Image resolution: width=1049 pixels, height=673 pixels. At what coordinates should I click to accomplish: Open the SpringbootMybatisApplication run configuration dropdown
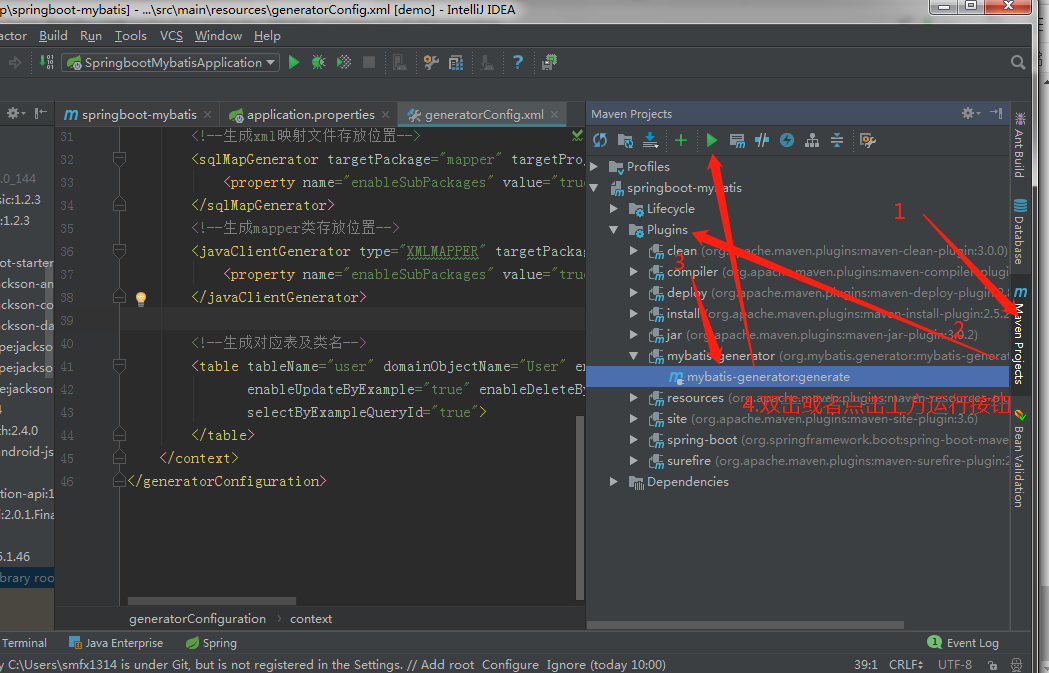pyautogui.click(x=171, y=62)
